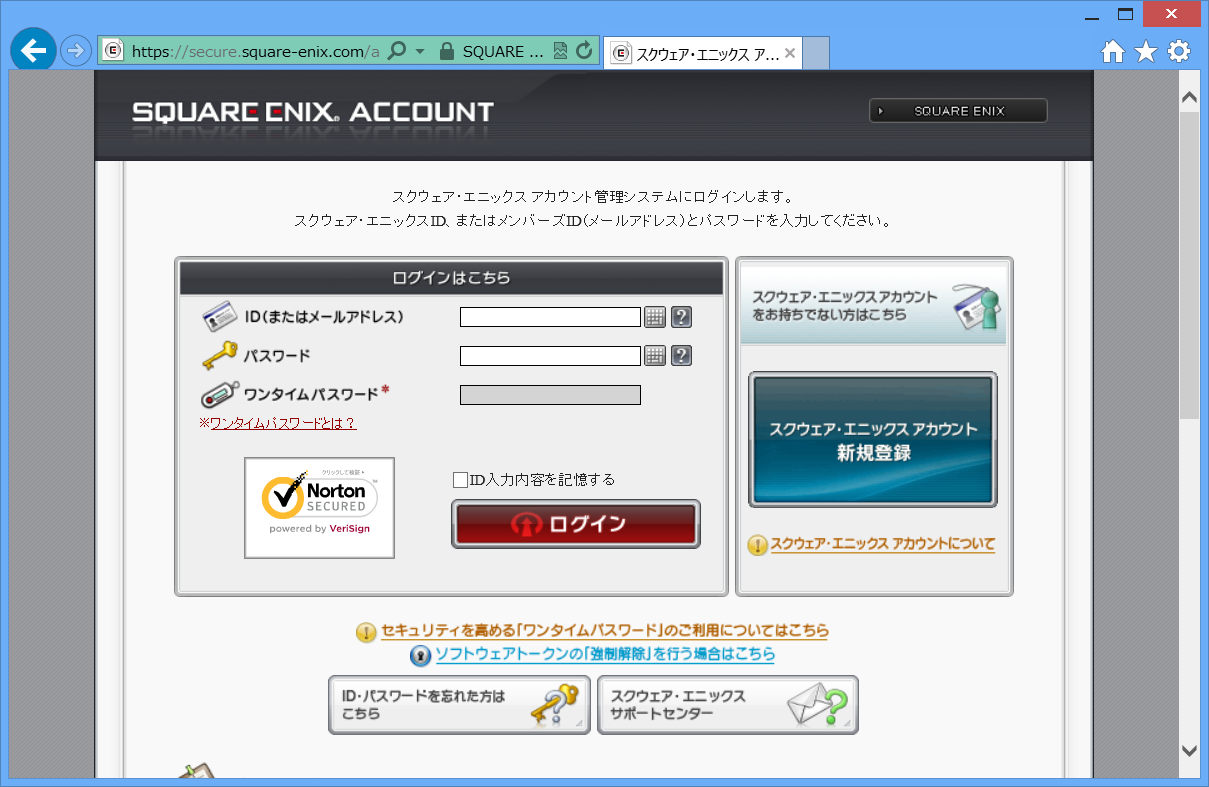Click the banner アカウントをお持ちでない方はこちら
The width and height of the screenshot is (1209, 787).
(x=873, y=306)
